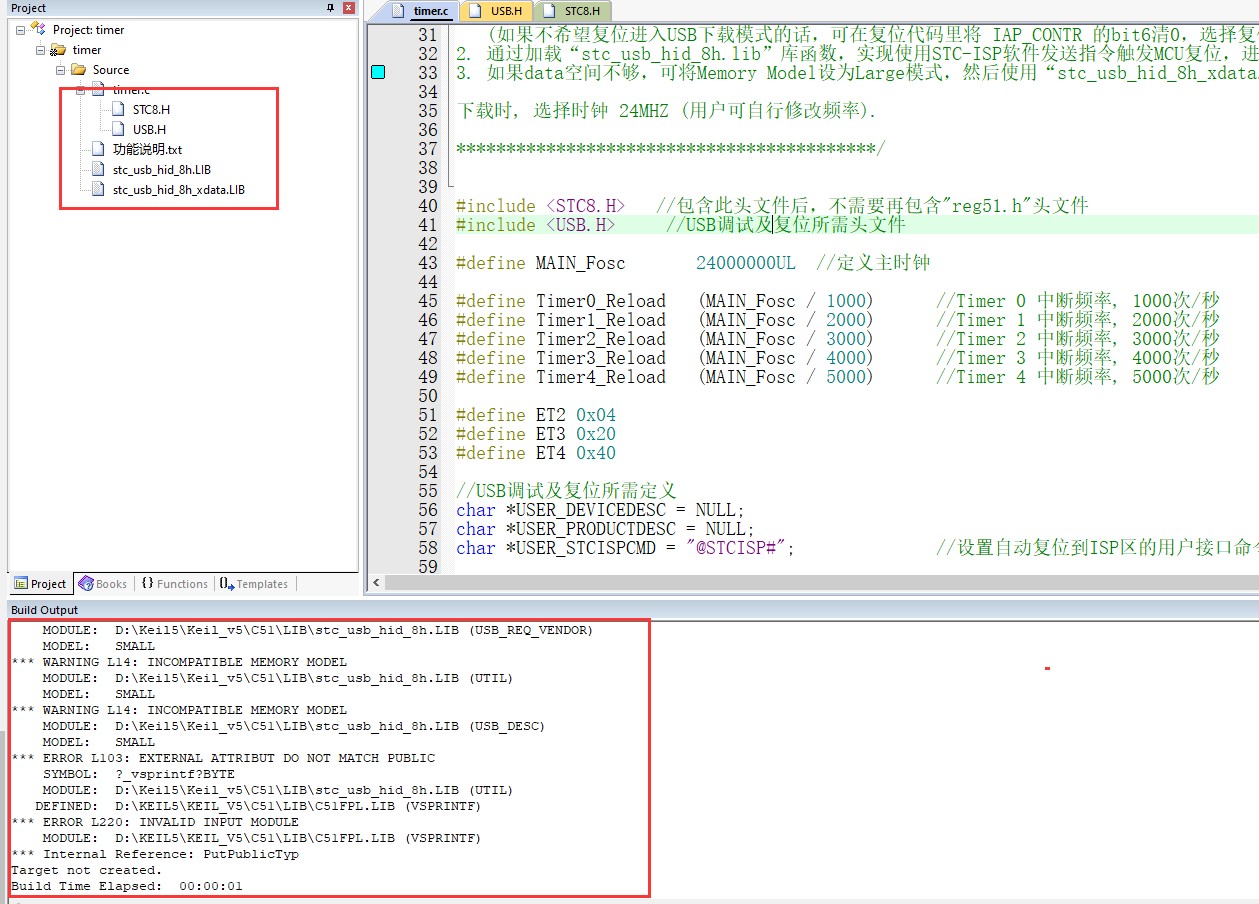Click the Source folder icon

(78, 70)
